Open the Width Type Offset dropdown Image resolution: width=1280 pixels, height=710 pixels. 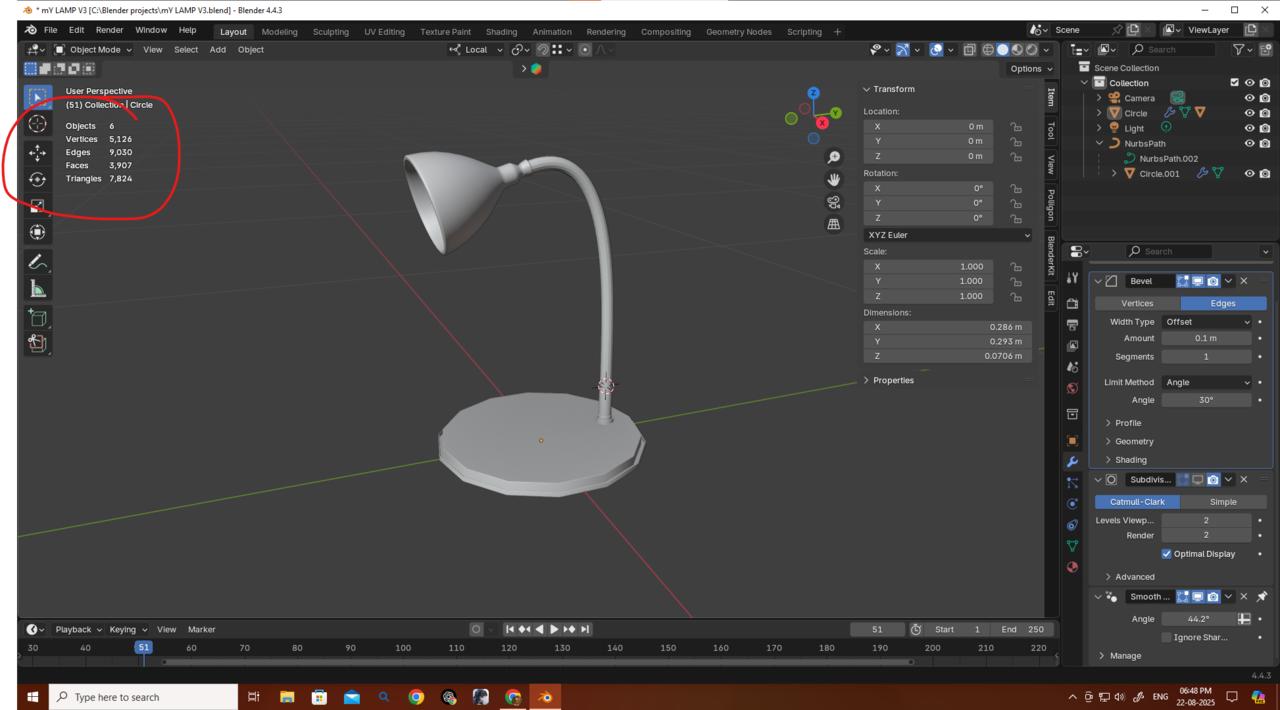(1207, 322)
